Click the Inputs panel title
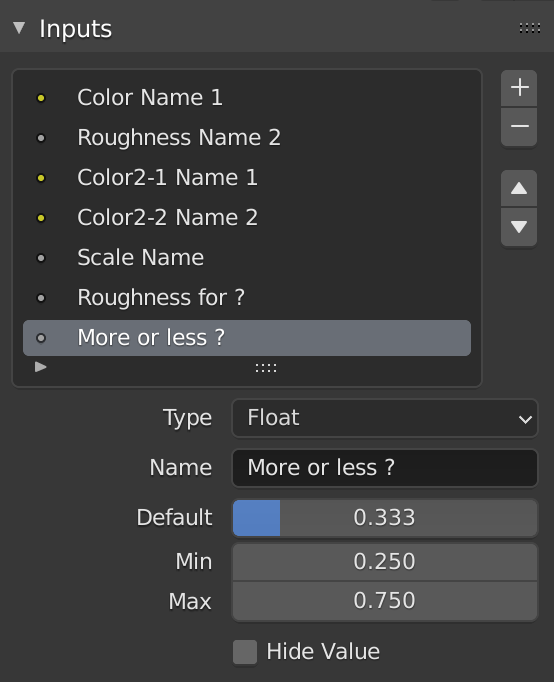 (76, 29)
